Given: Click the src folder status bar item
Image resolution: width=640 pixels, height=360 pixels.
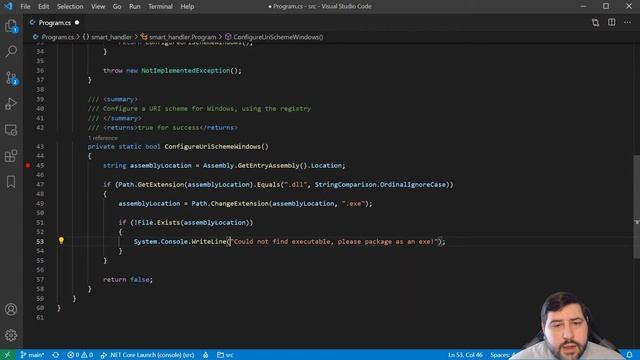Looking at the screenshot, I should (x=225, y=355).
